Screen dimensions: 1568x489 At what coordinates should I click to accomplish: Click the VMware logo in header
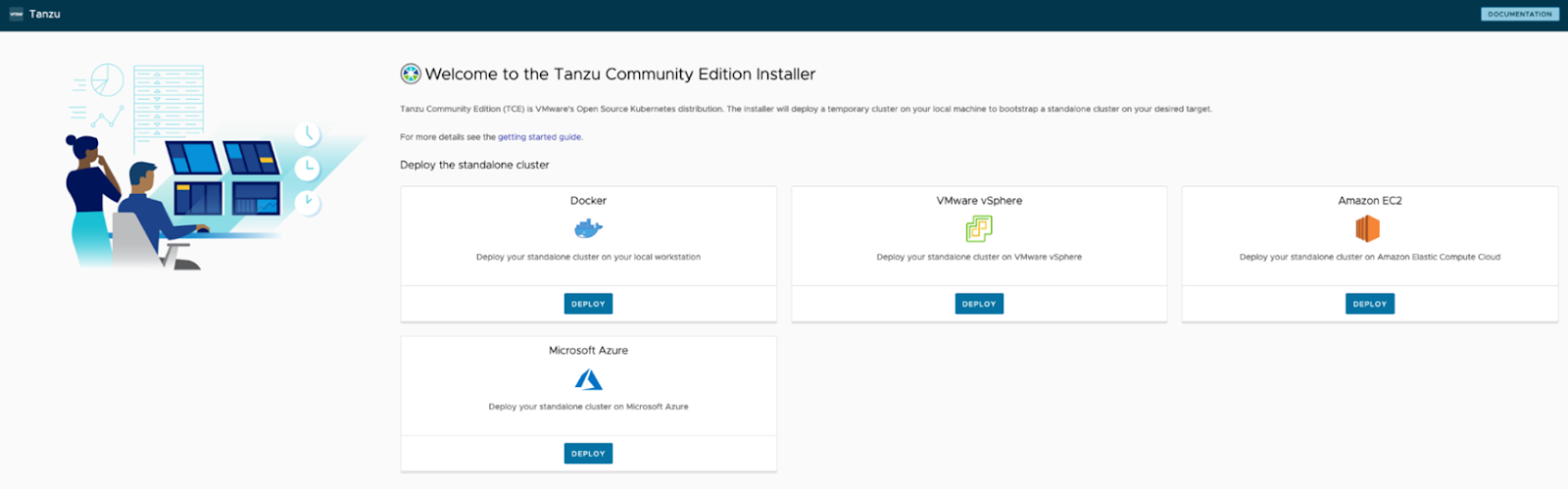16,14
